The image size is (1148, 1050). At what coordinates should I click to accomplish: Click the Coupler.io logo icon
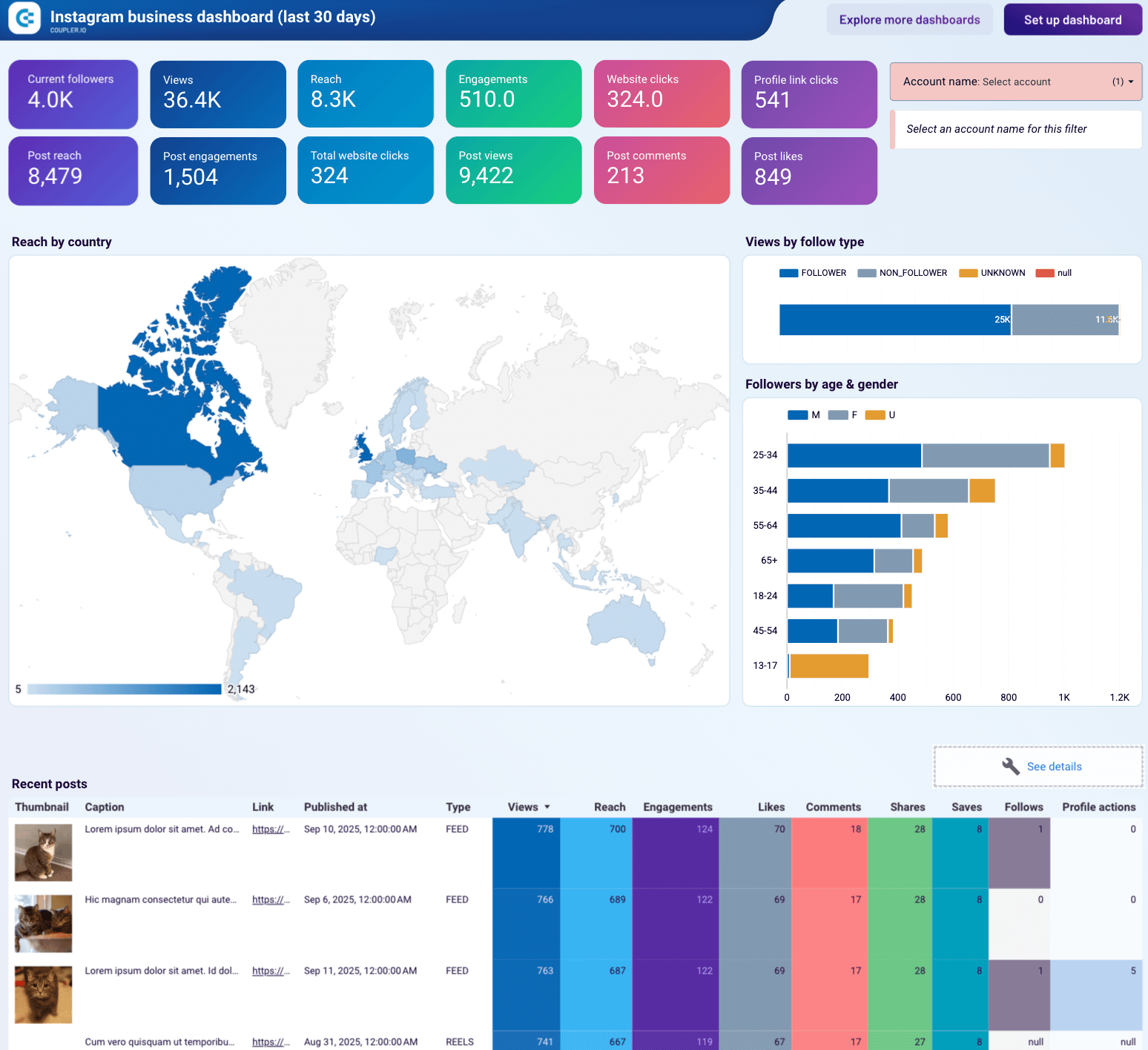point(24,19)
